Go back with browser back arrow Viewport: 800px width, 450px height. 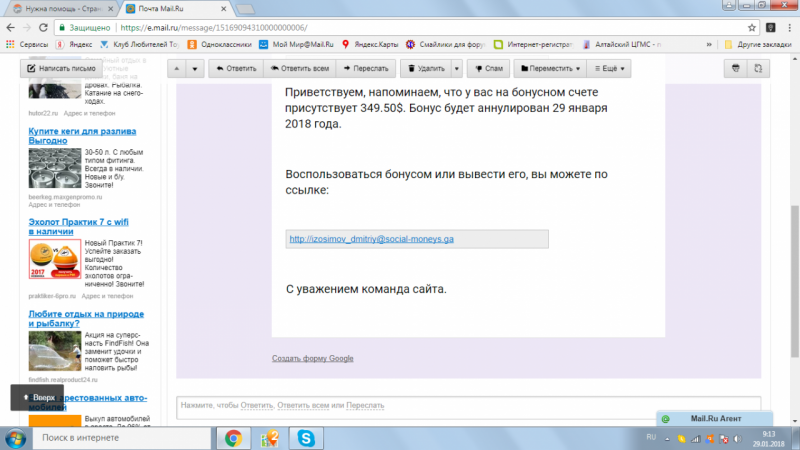10,28
